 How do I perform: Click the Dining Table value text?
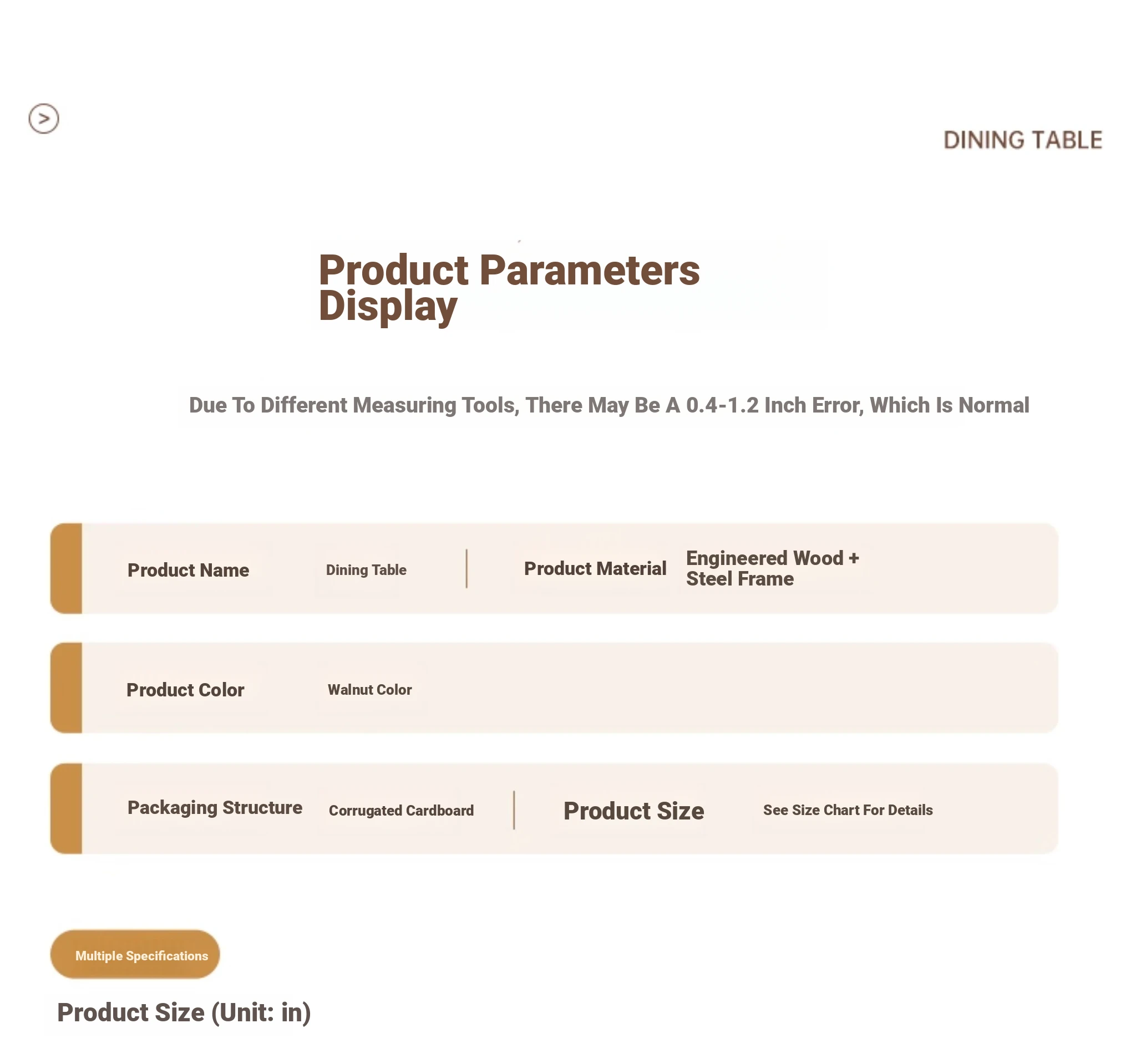tap(366, 570)
